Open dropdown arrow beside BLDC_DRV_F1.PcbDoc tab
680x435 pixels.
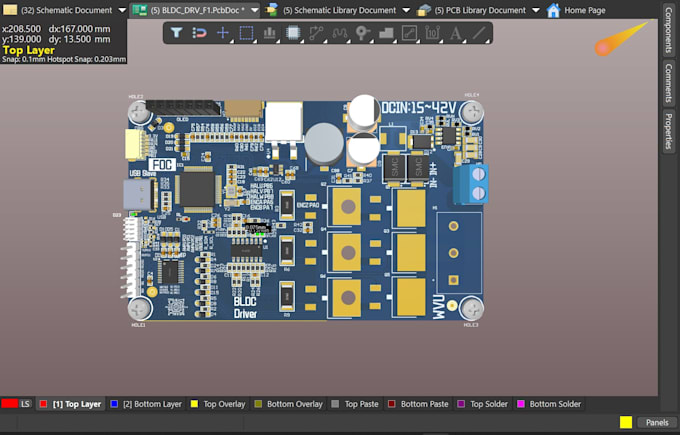coord(255,10)
